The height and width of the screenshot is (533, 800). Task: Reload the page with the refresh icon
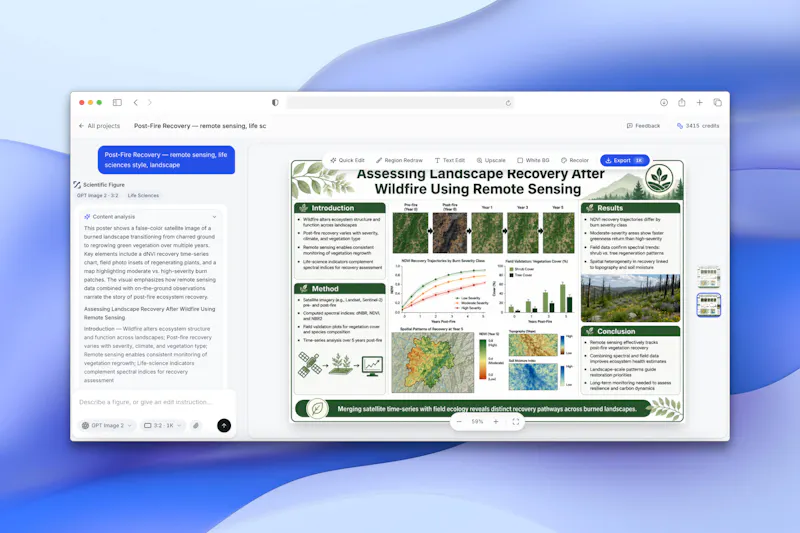[508, 103]
